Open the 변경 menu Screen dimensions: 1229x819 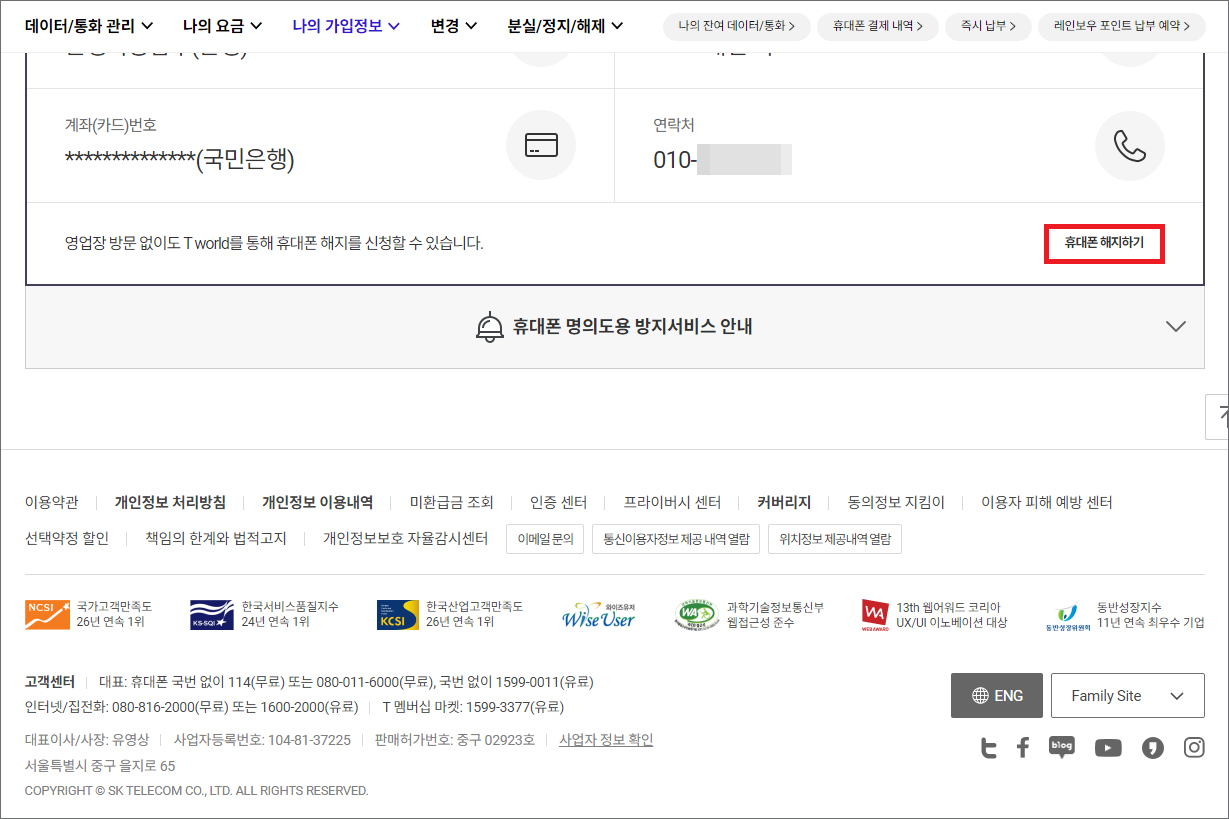pyautogui.click(x=454, y=26)
